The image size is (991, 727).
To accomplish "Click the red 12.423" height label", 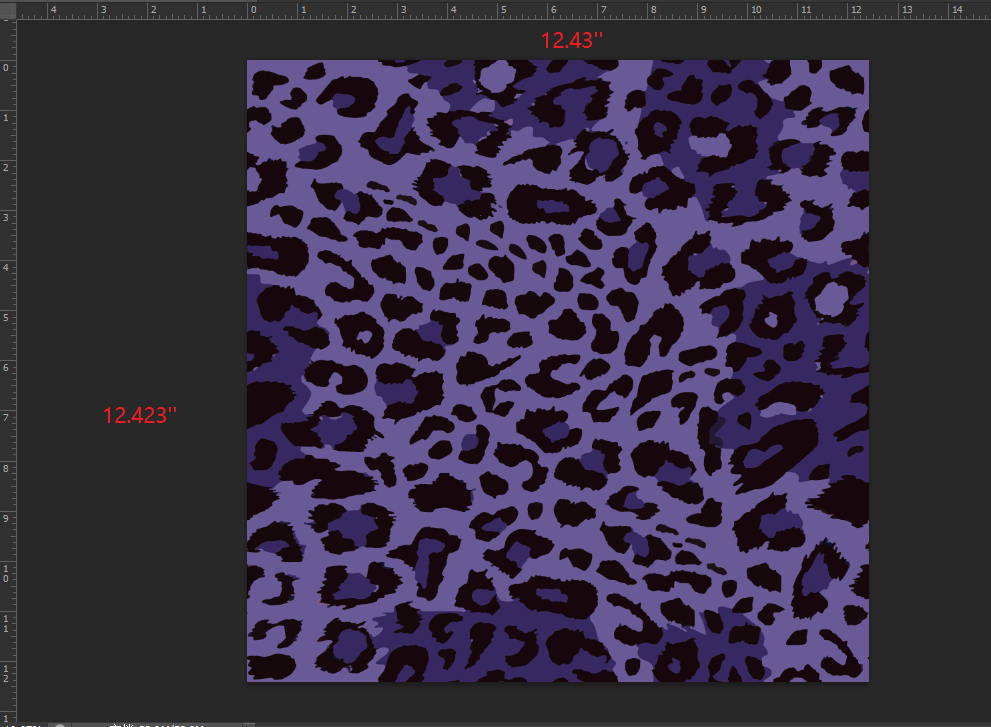I will point(140,415).
